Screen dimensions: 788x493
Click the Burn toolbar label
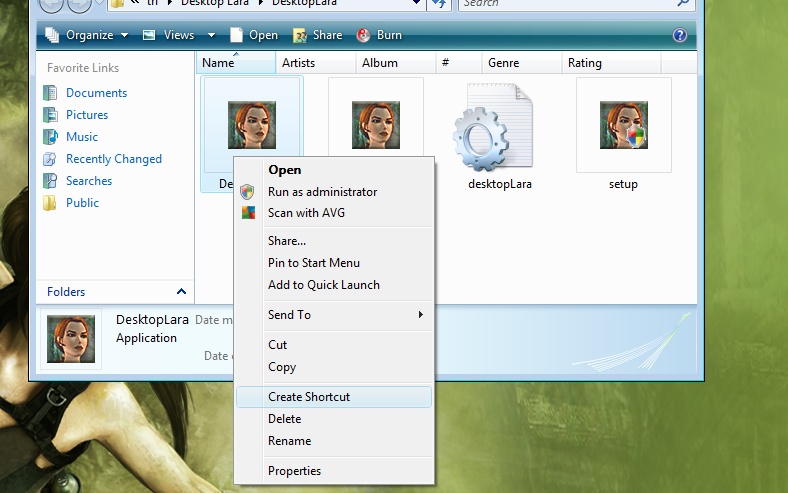coord(389,35)
